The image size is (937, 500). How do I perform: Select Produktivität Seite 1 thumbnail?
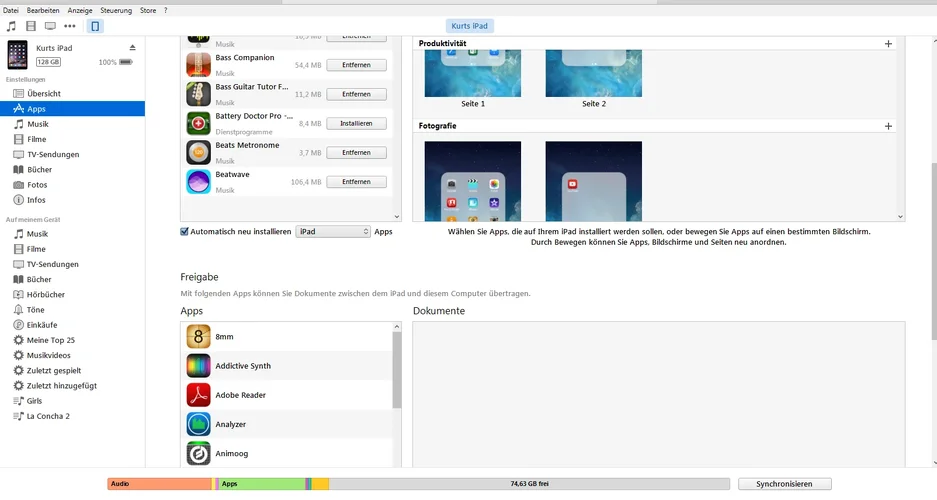click(473, 73)
